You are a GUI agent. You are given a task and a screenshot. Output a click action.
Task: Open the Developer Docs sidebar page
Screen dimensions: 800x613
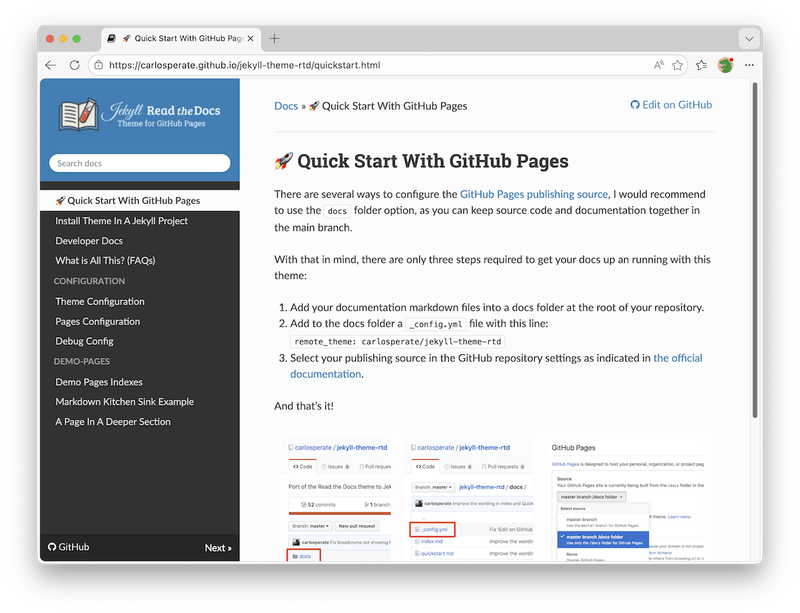click(89, 241)
